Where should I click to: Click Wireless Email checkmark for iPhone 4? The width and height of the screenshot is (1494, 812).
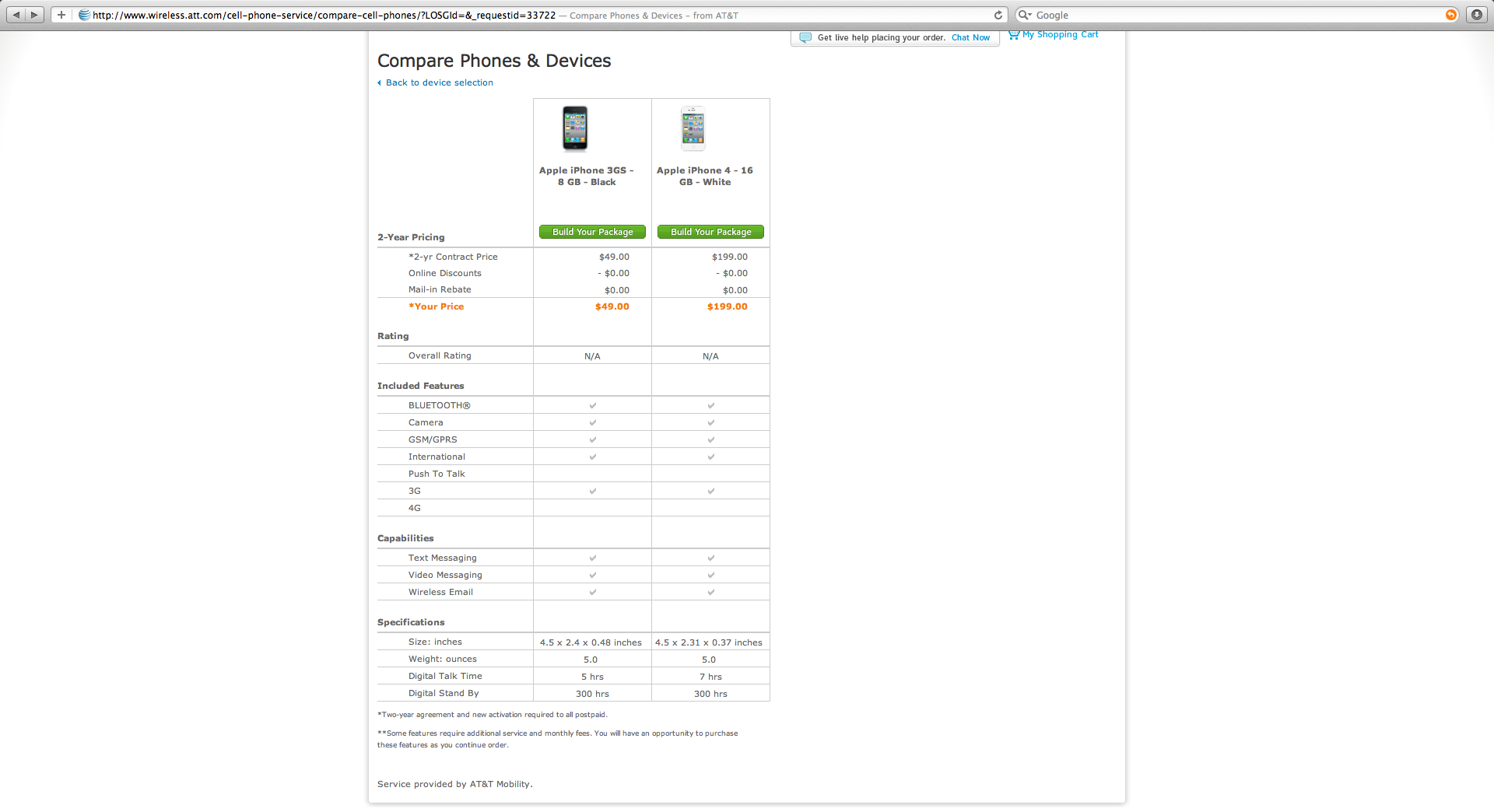pos(711,592)
